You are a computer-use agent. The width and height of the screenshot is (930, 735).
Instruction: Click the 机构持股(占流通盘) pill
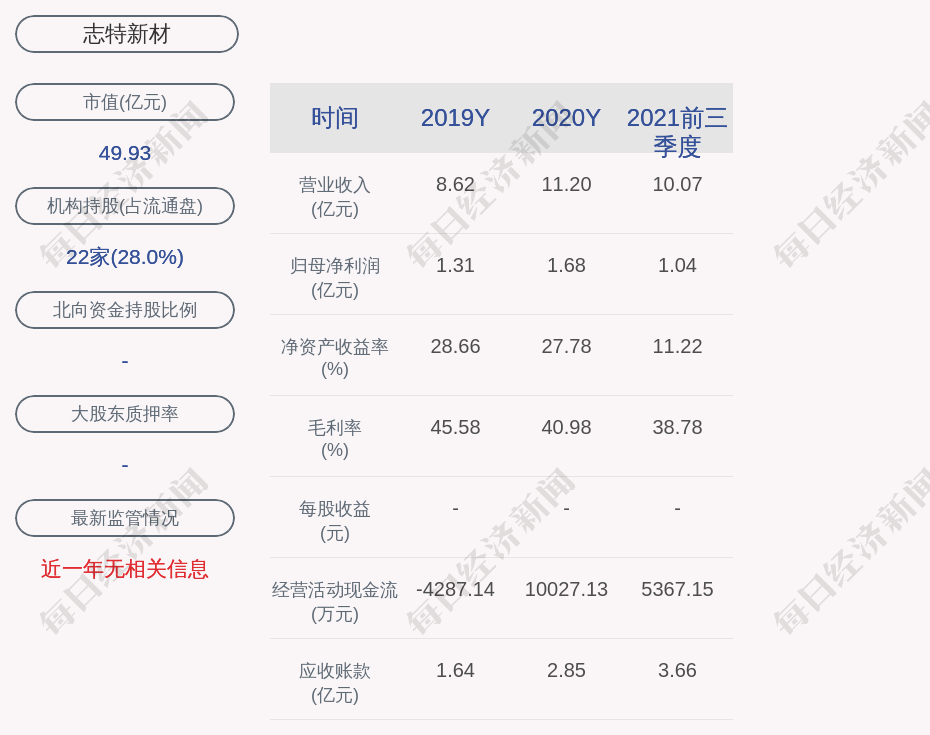coord(125,206)
